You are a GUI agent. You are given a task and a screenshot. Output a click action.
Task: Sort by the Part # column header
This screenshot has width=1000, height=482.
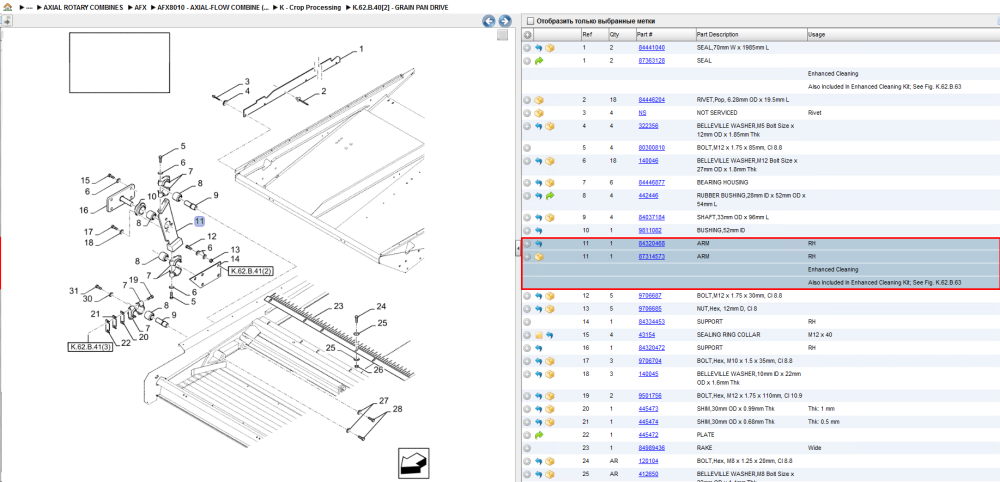[x=644, y=34]
